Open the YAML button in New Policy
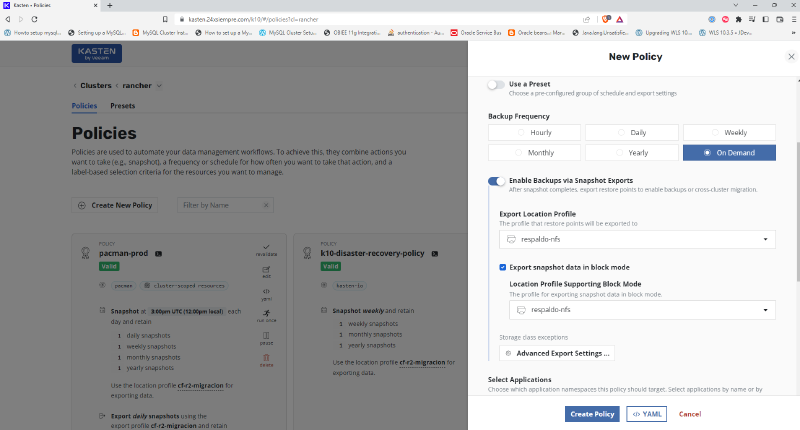 (646, 414)
